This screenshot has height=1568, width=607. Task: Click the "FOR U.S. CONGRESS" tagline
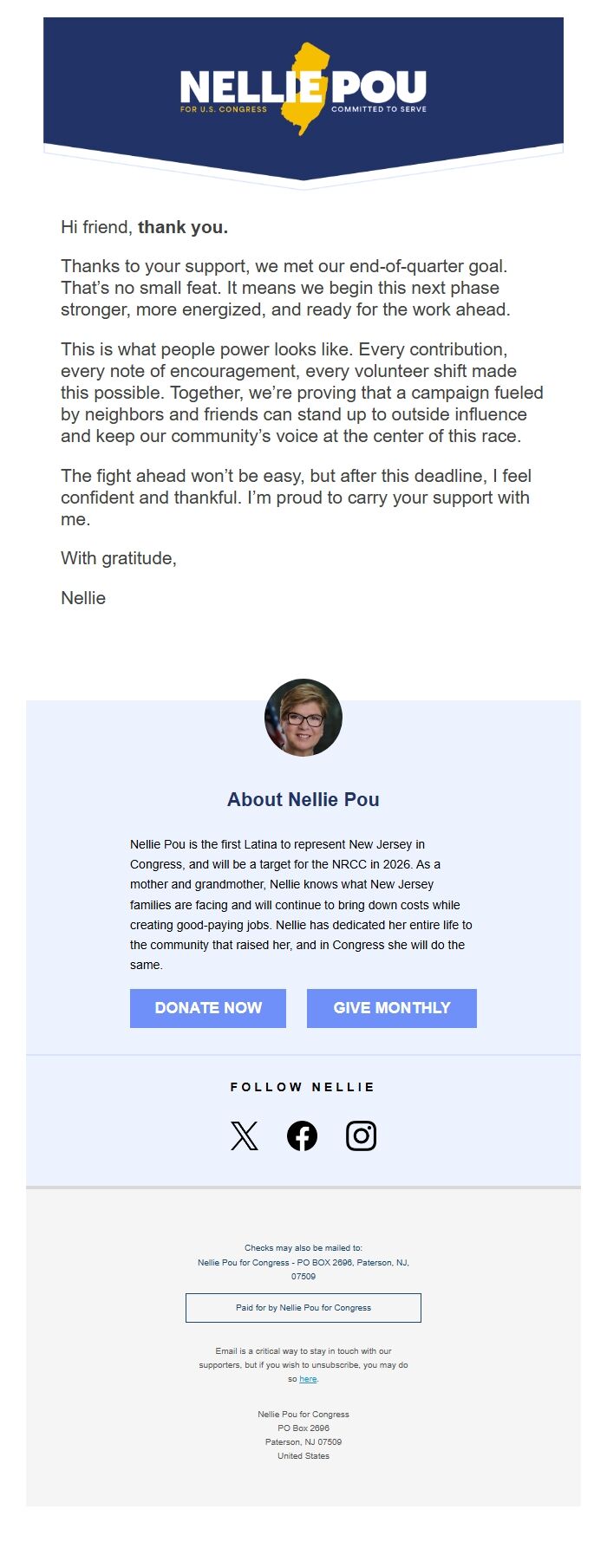coord(224,110)
